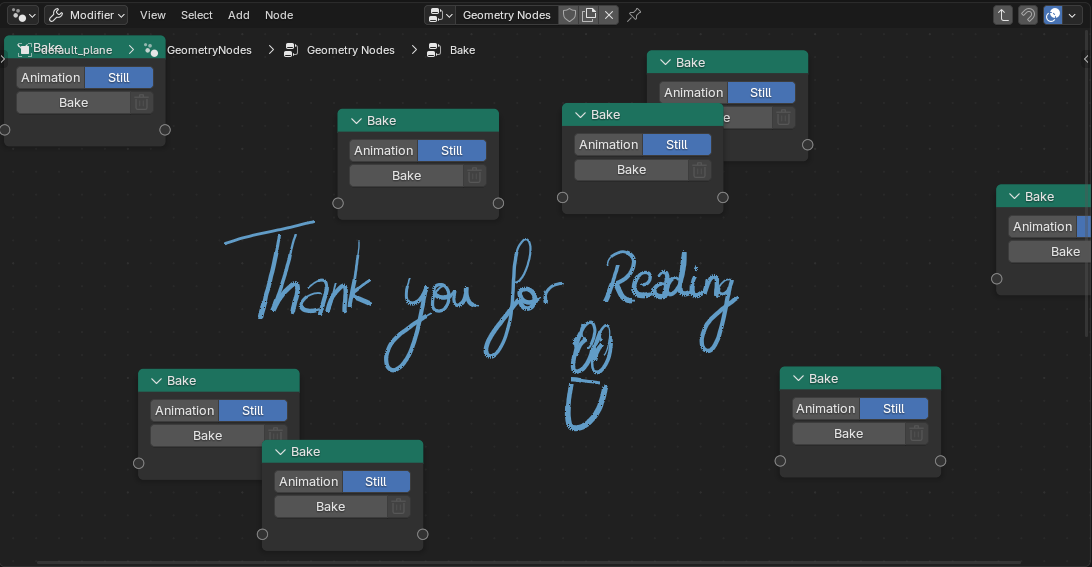Collapse the bottom Bake node overlapping another node
Image resolution: width=1092 pixels, height=567 pixels.
click(281, 452)
